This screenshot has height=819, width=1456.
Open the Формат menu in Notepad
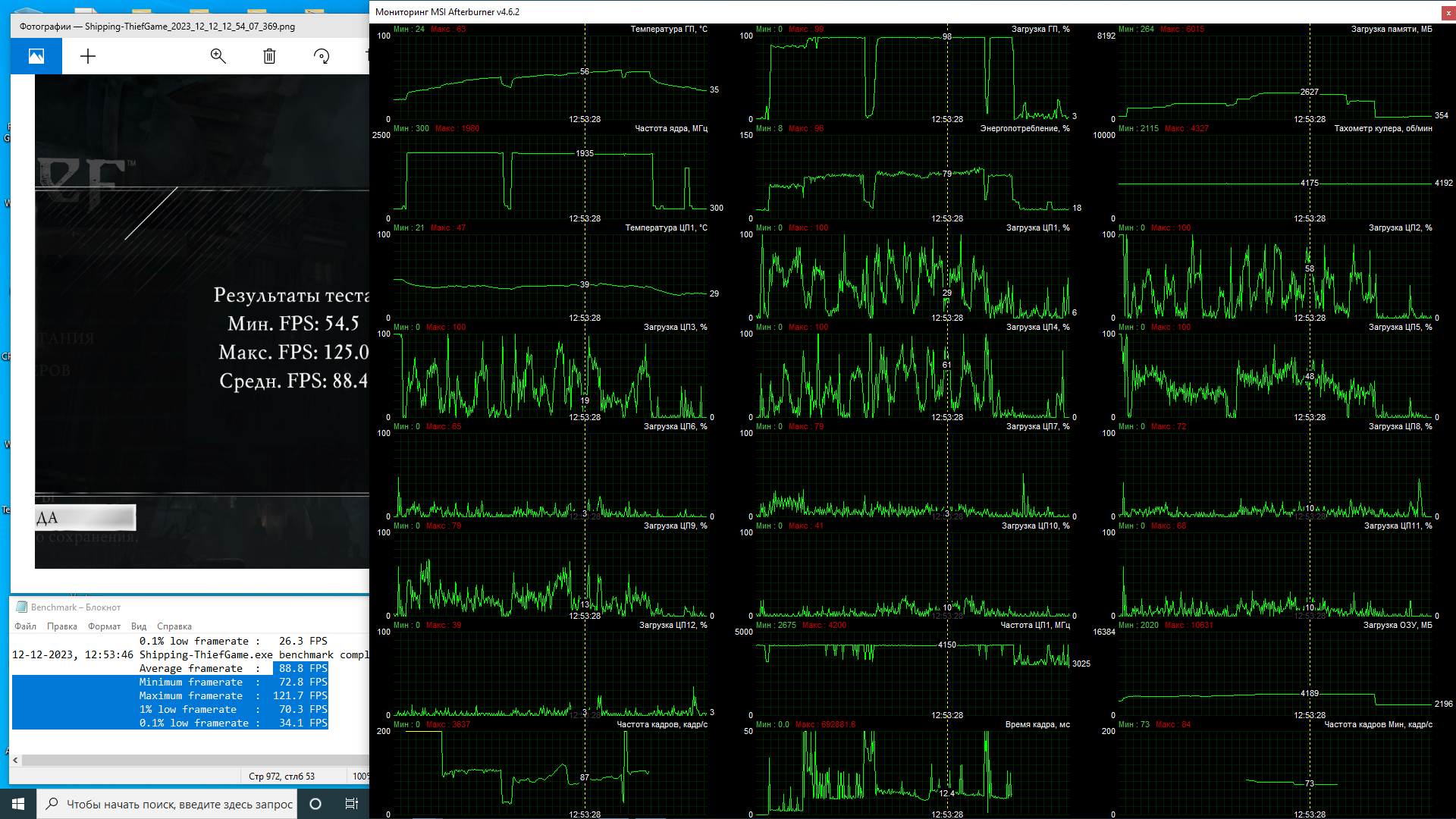(104, 626)
